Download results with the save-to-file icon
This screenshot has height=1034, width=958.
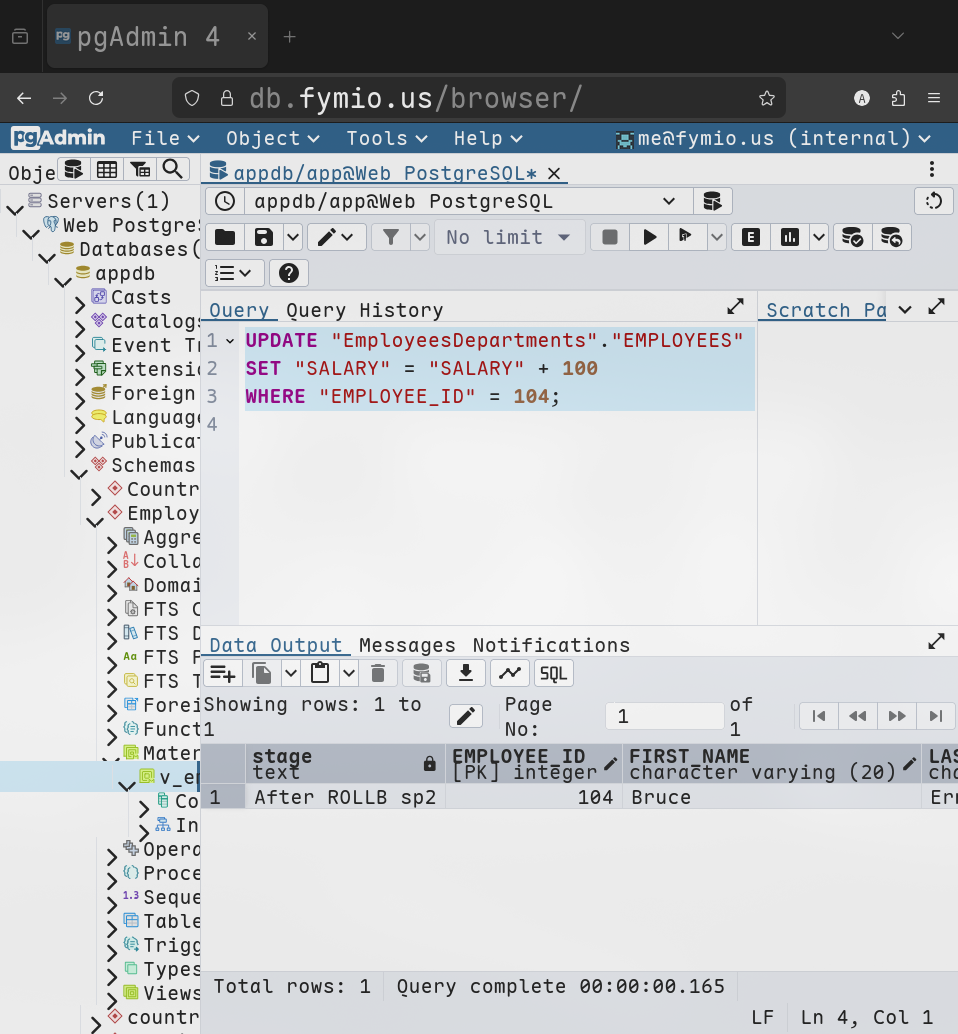coord(465,673)
